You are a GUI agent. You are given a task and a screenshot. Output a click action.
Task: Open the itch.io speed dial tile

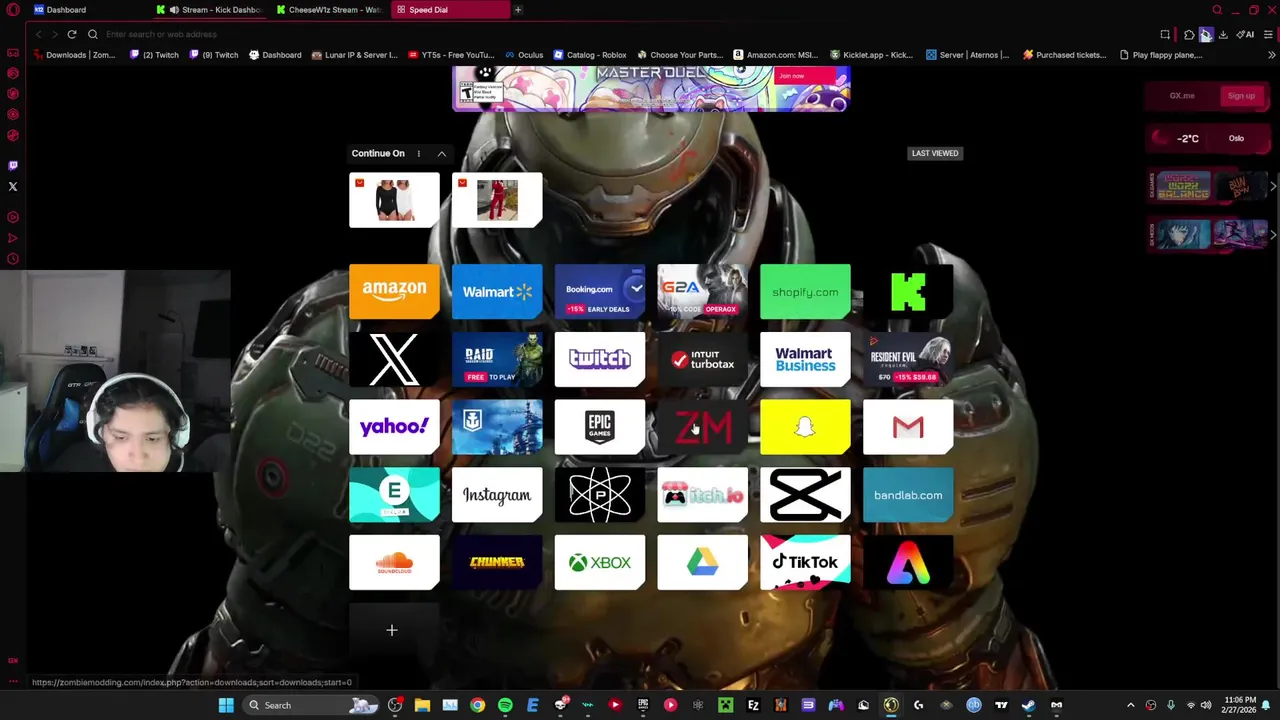pos(702,495)
